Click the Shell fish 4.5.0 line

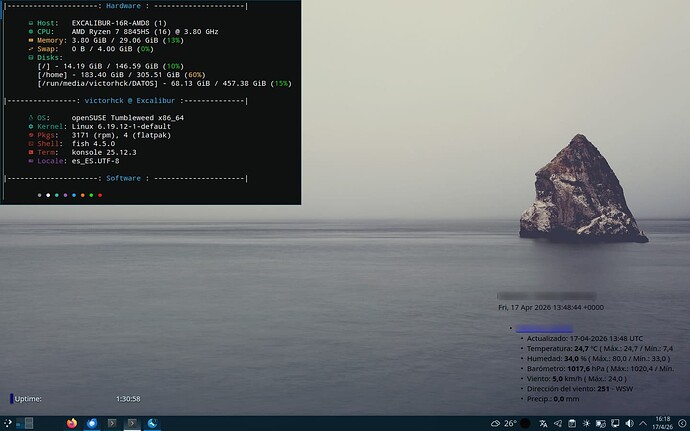pyautogui.click(x=72, y=144)
